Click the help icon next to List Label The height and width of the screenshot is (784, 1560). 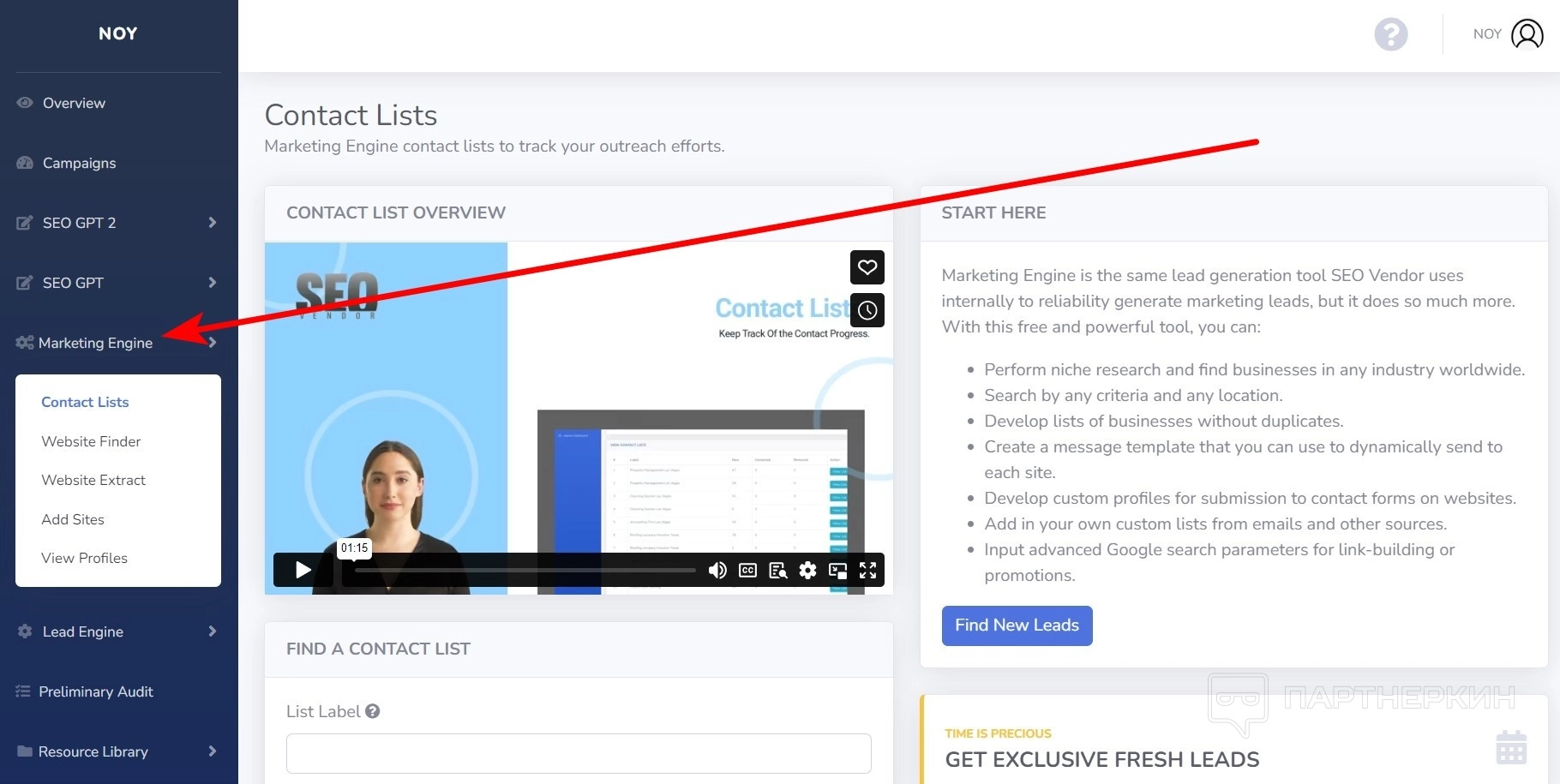(x=372, y=711)
